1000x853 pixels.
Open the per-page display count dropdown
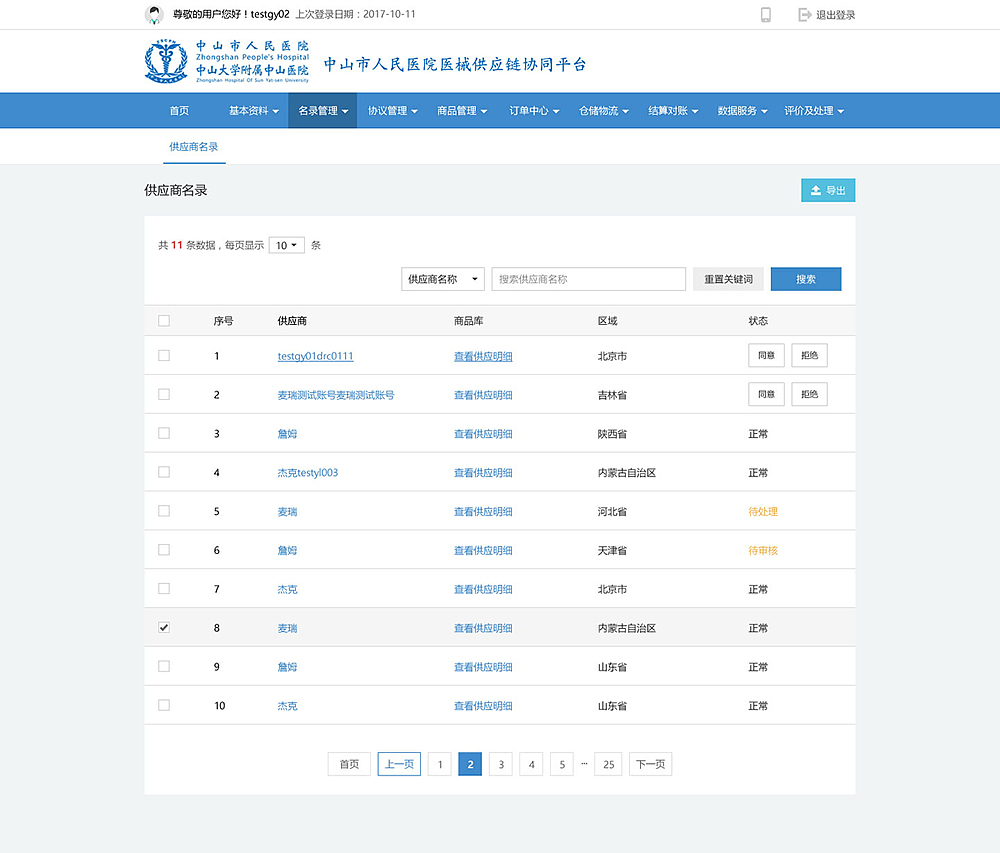pos(286,244)
